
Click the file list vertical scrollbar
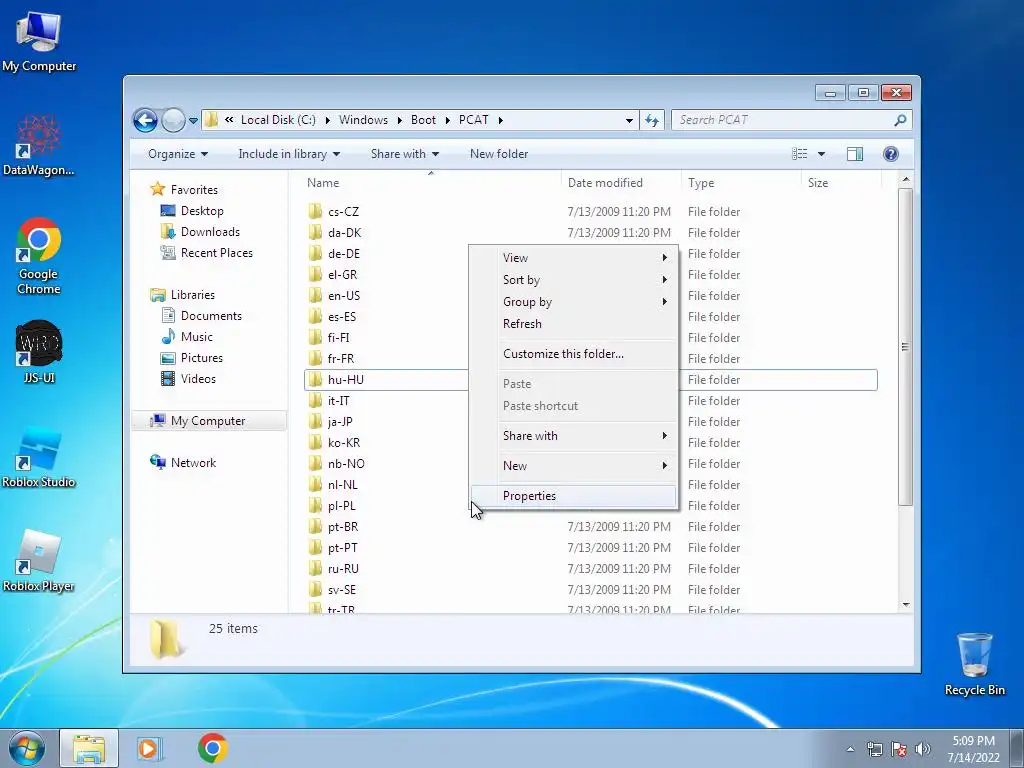pyautogui.click(x=905, y=347)
